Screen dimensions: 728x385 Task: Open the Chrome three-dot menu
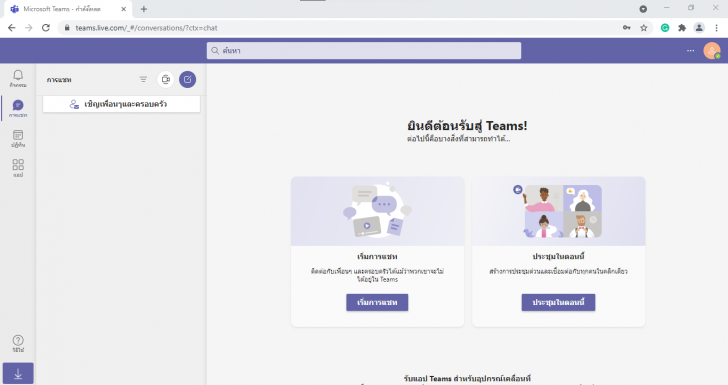(716, 28)
